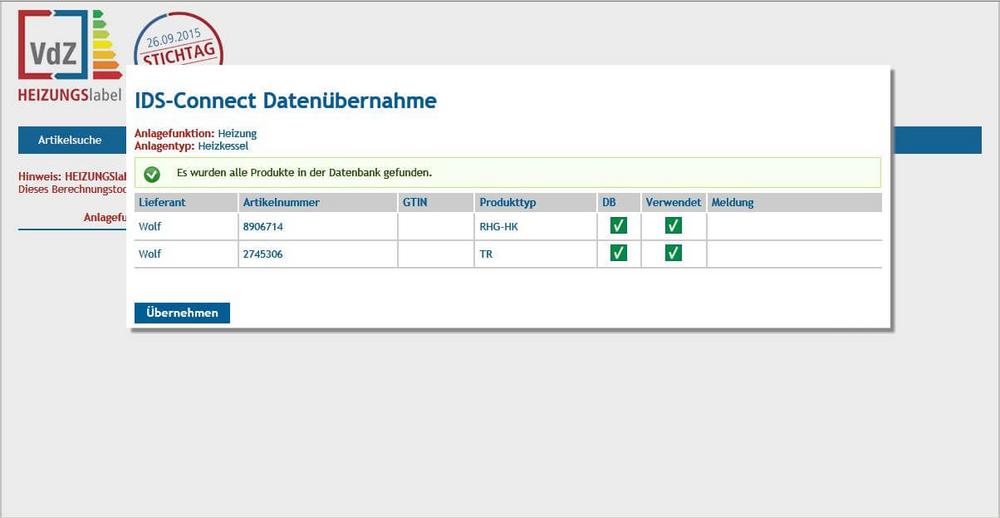The image size is (1000, 518).
Task: Toggle Verwendet checkmark for article 2745306
Action: (x=673, y=253)
